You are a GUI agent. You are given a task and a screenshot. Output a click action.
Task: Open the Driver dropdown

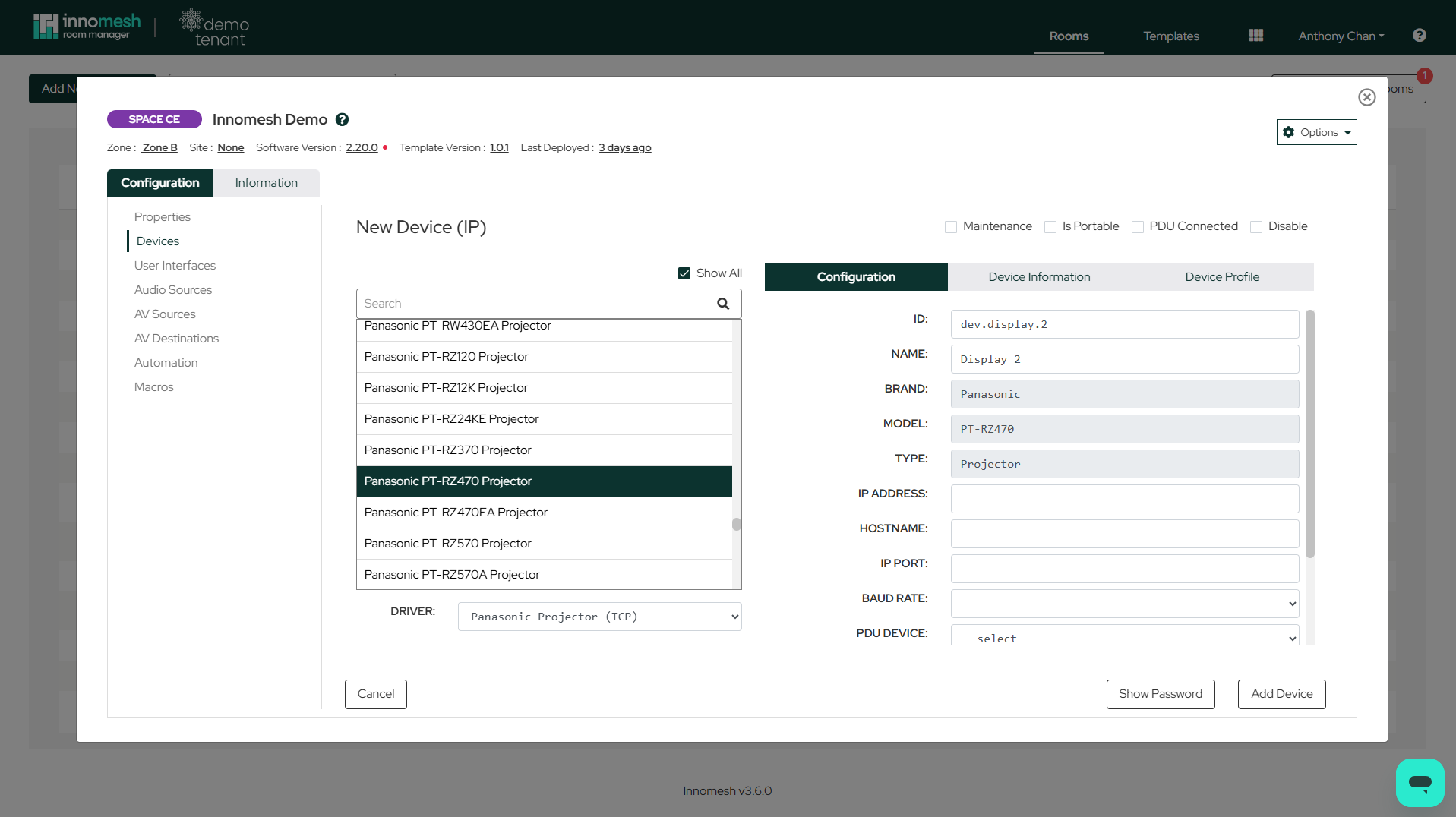pos(599,617)
